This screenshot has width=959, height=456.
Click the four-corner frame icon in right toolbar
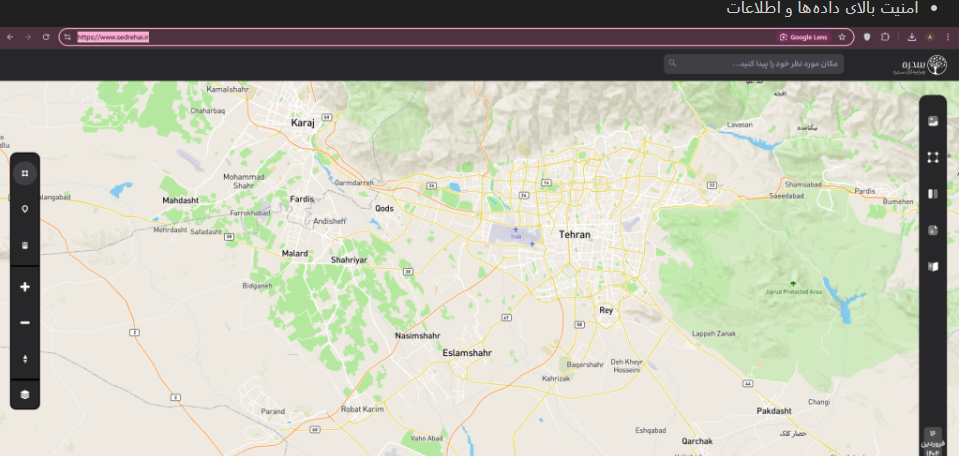click(932, 157)
